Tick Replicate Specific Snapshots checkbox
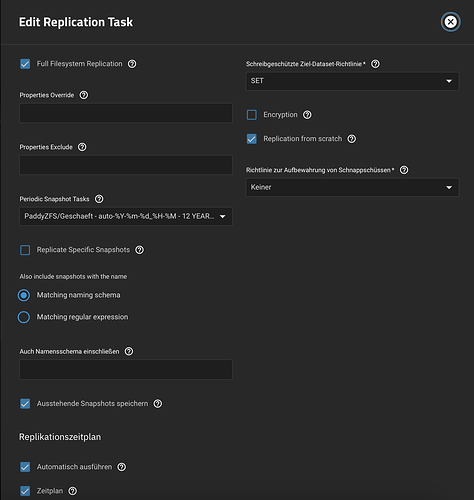The image size is (474, 500). tap(25, 250)
